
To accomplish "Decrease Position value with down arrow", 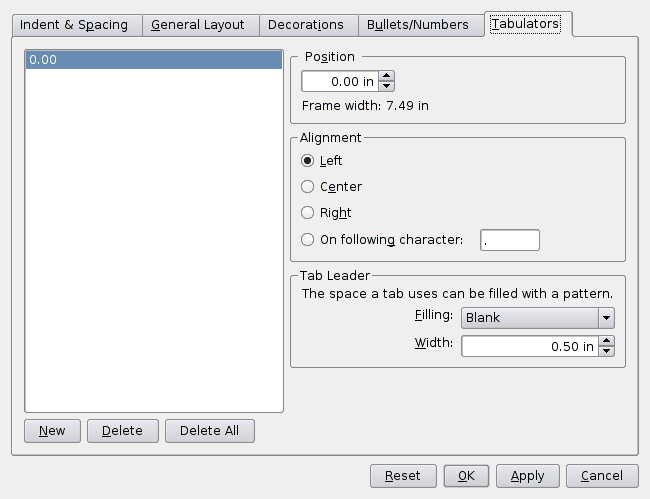I will (387, 86).
